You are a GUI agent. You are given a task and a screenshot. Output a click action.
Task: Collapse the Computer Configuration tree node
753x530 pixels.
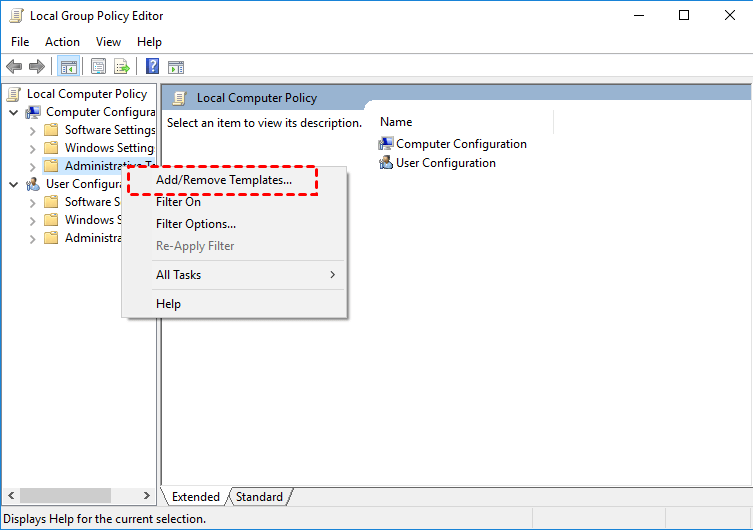pos(14,113)
